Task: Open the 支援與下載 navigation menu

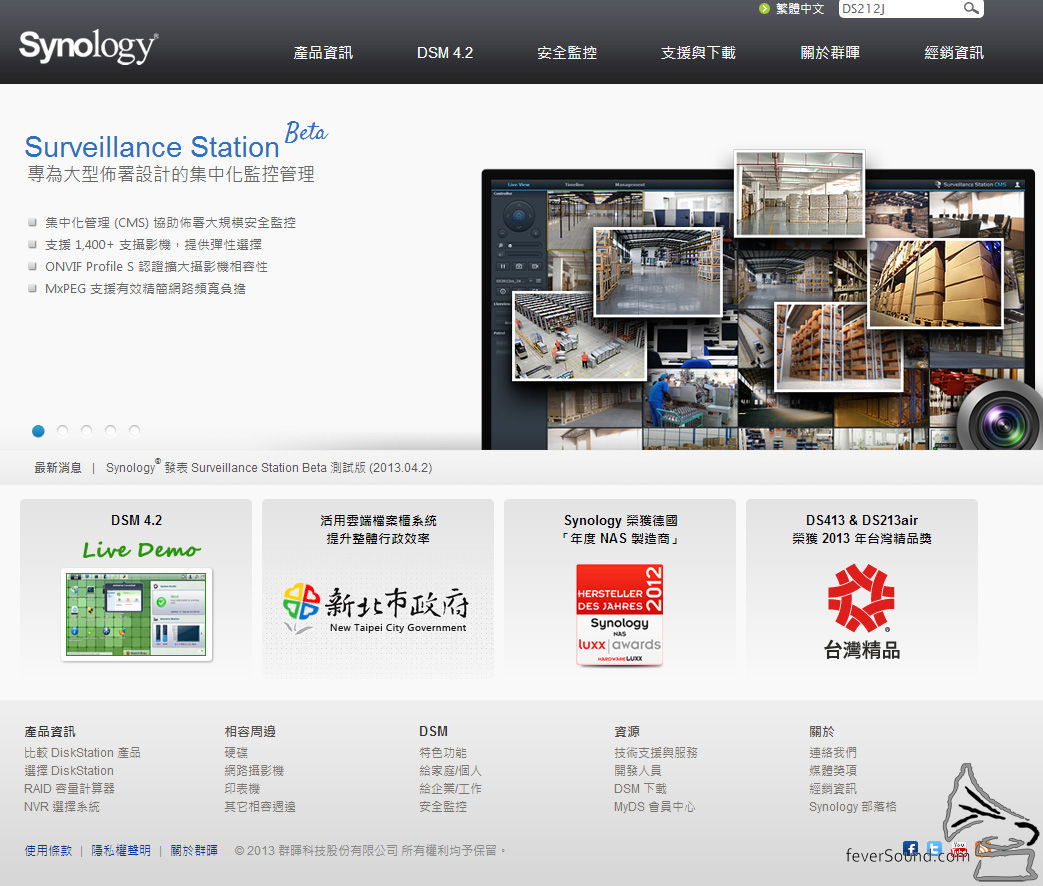Action: tap(698, 53)
